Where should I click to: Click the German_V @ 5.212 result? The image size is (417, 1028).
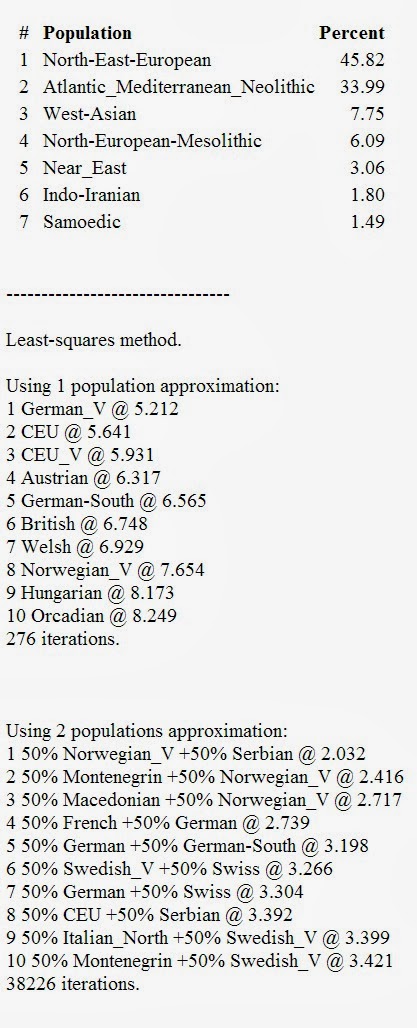(92, 409)
